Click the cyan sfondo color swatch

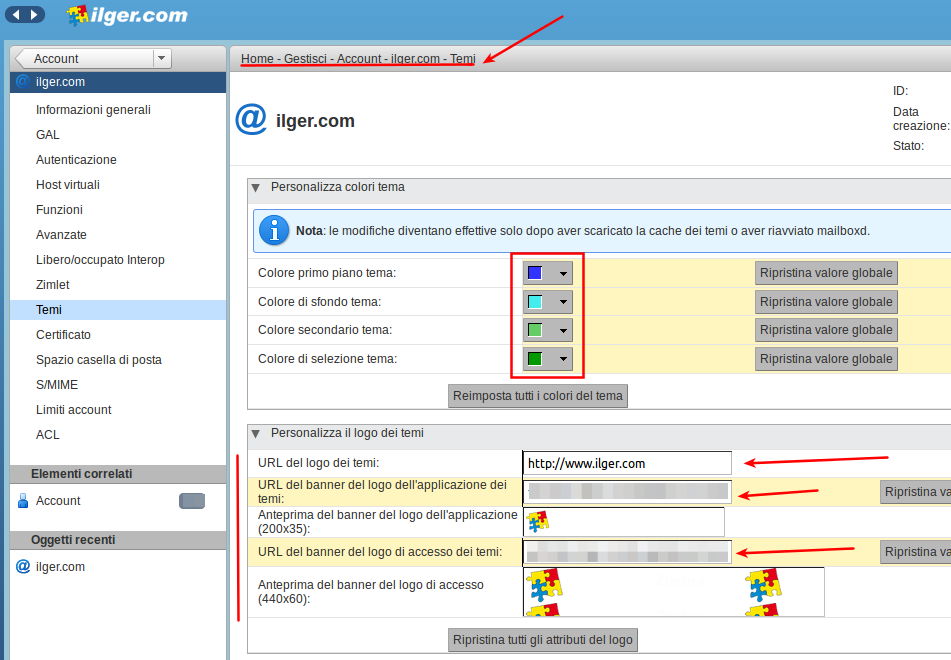pos(534,301)
